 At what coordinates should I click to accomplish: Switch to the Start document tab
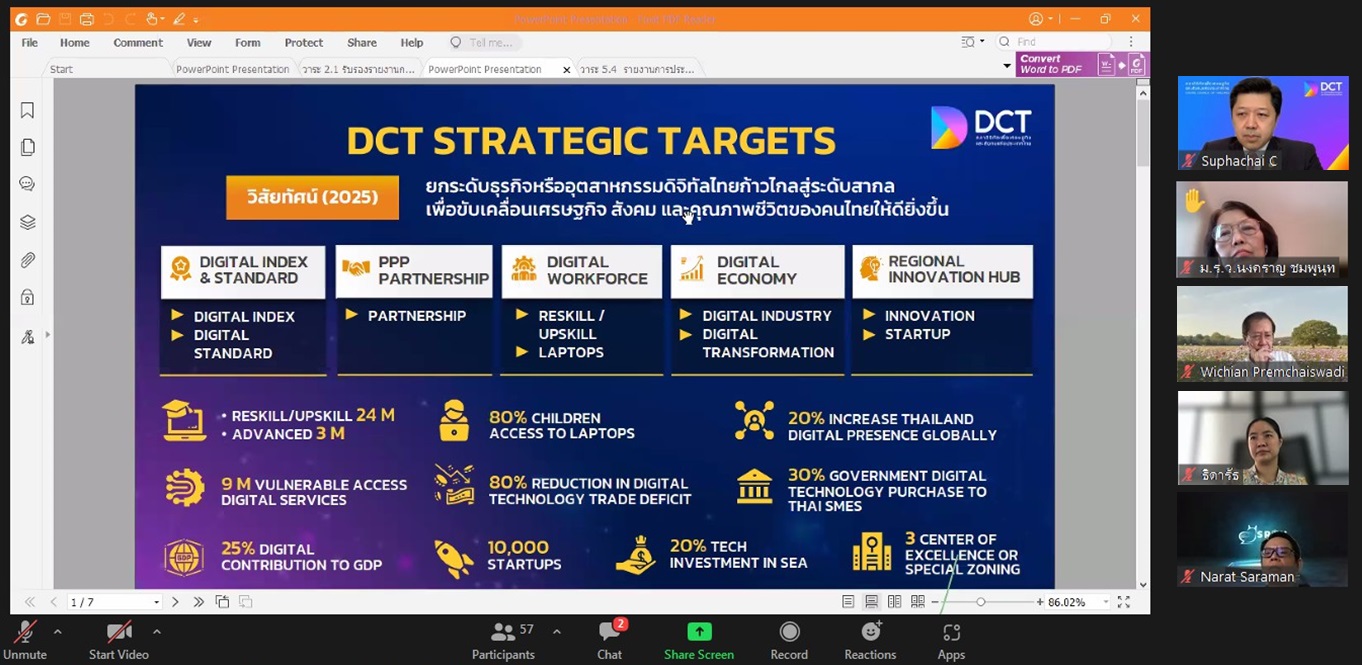(x=107, y=69)
